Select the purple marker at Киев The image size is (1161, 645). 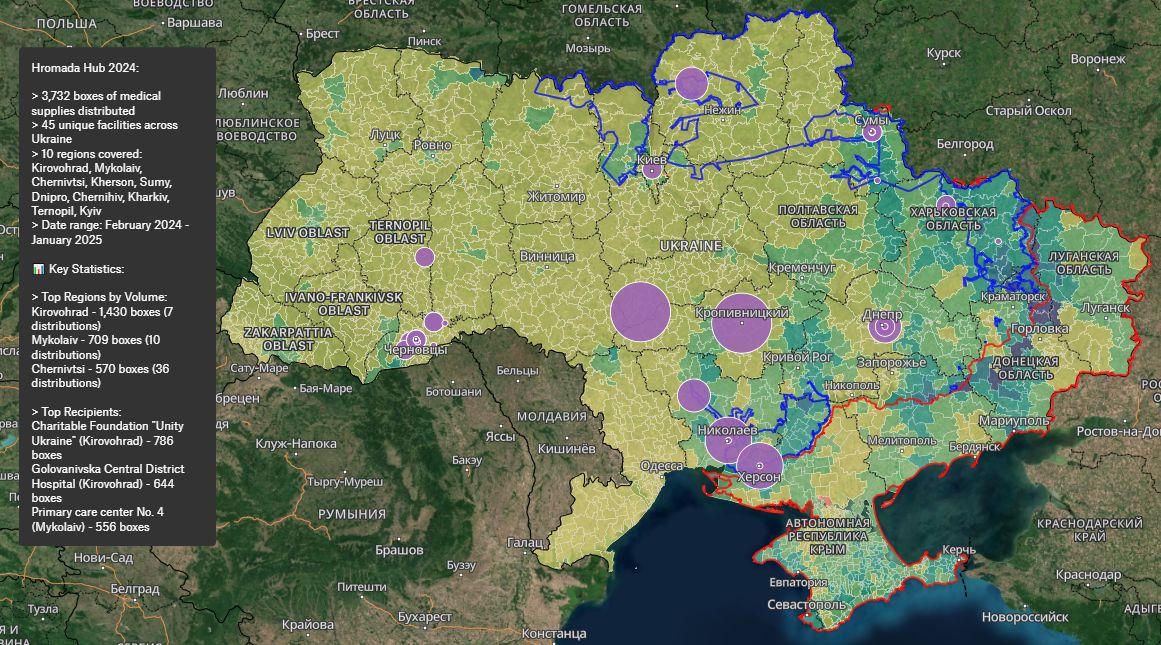coord(652,170)
